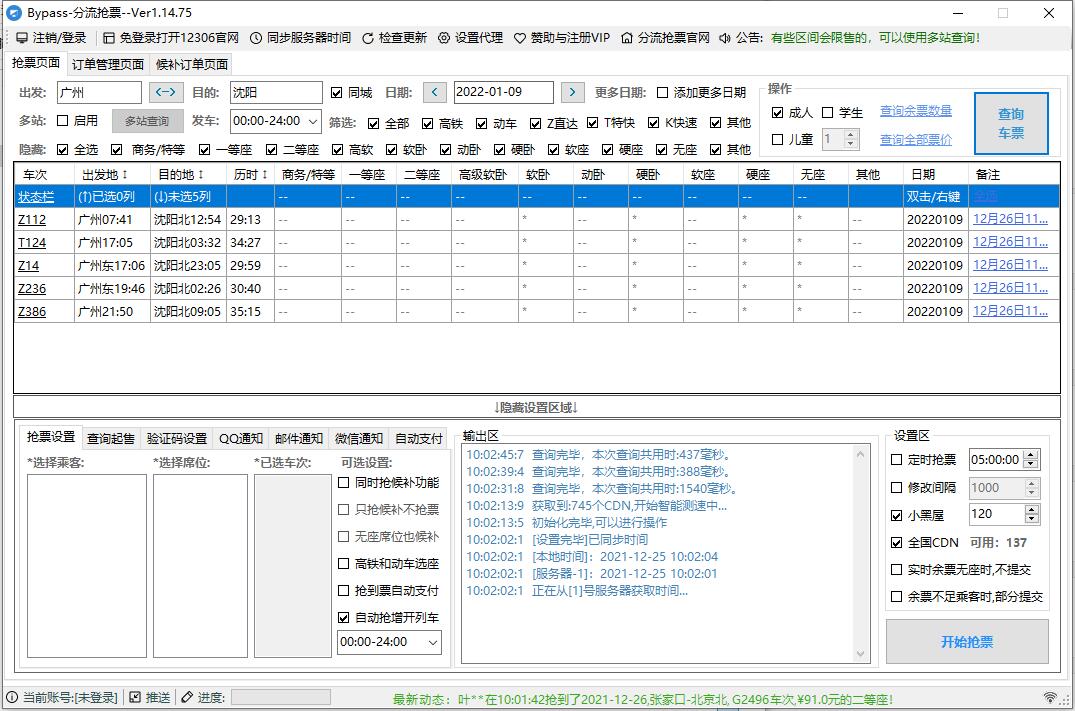Toggle 硬卧 hide checkbox

[x=499, y=149]
